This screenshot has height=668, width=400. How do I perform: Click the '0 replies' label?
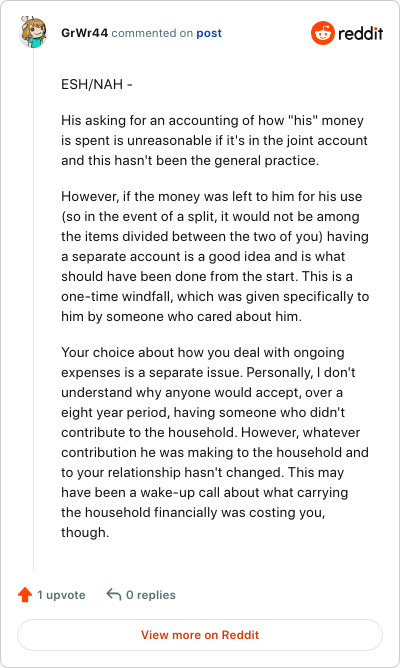coord(151,595)
